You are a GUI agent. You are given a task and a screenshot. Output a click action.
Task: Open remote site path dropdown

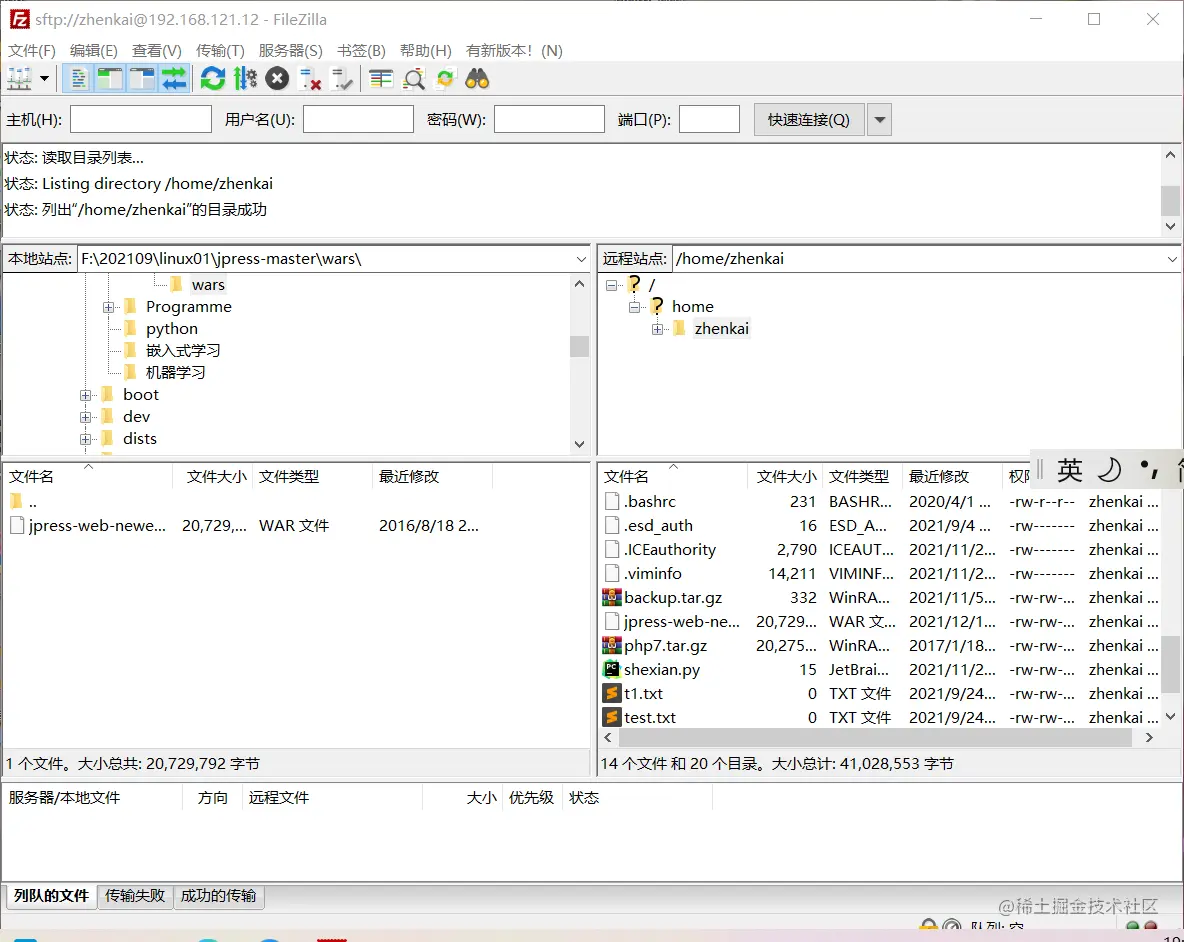(x=1172, y=259)
